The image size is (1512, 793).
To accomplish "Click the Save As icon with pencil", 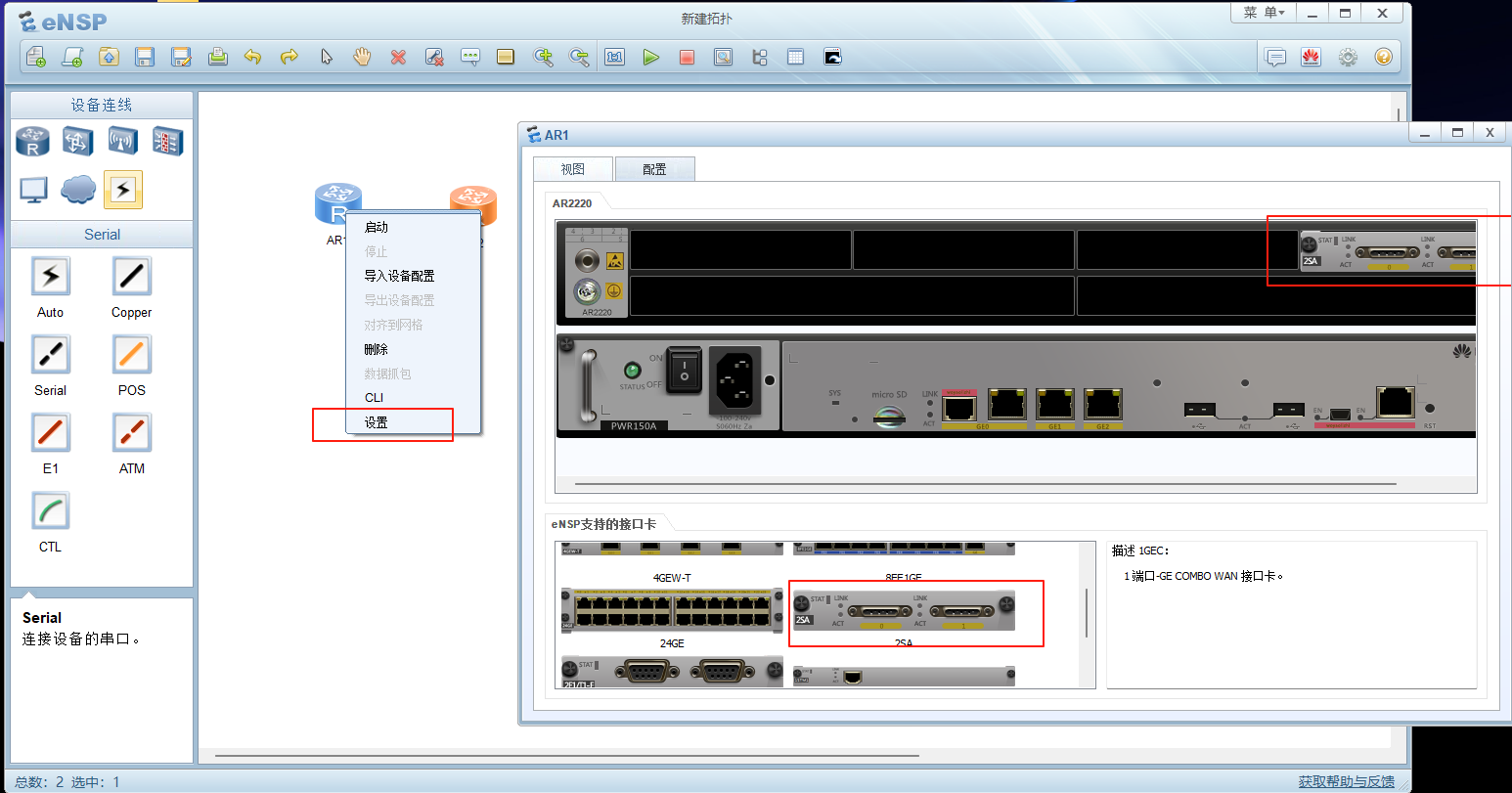I will pyautogui.click(x=181, y=57).
